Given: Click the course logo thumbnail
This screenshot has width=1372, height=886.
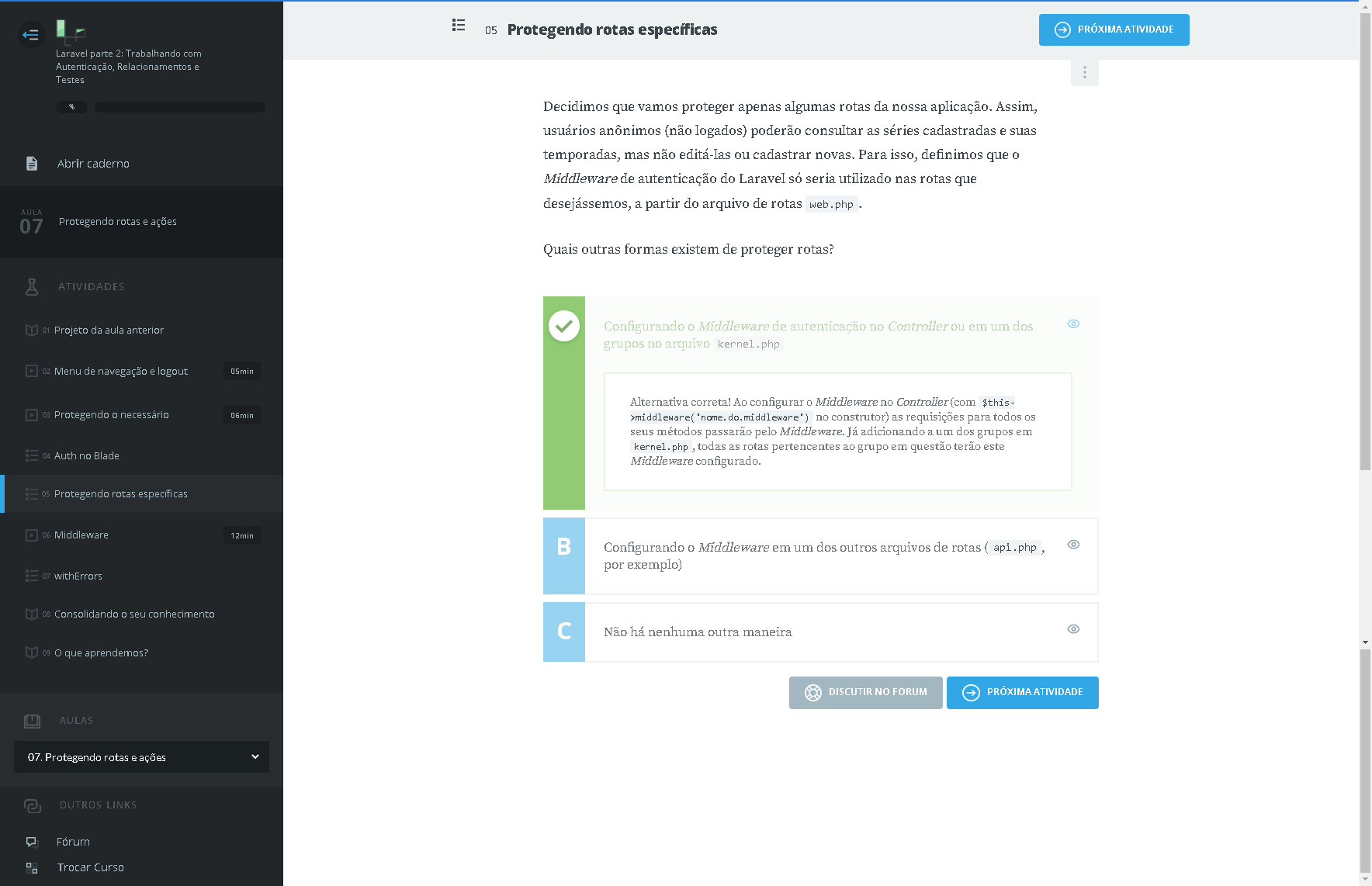Looking at the screenshot, I should pos(70,31).
